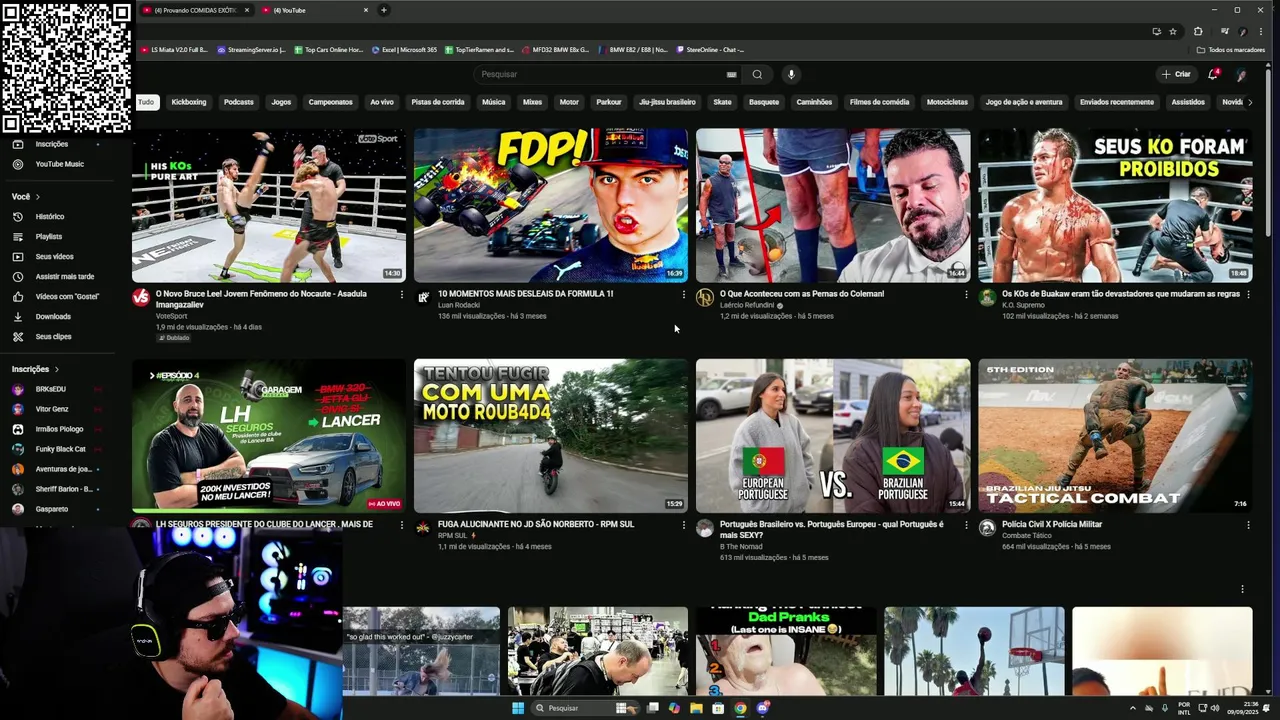Open the VoteSport channel avatar
Viewport: 1280px width, 720px height.
pyautogui.click(x=140, y=298)
